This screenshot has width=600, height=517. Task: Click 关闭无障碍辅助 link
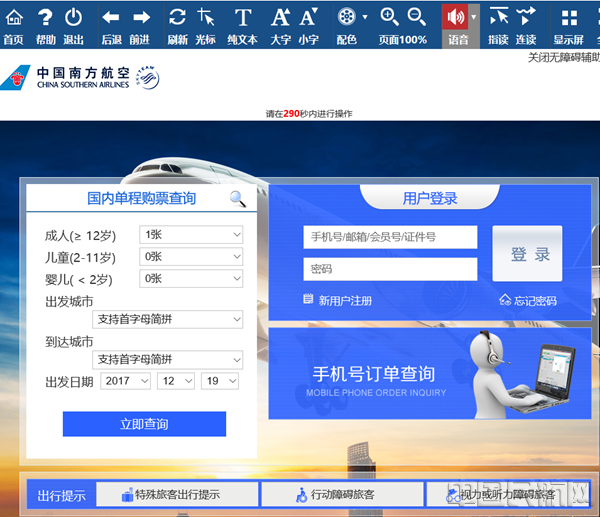[x=564, y=58]
